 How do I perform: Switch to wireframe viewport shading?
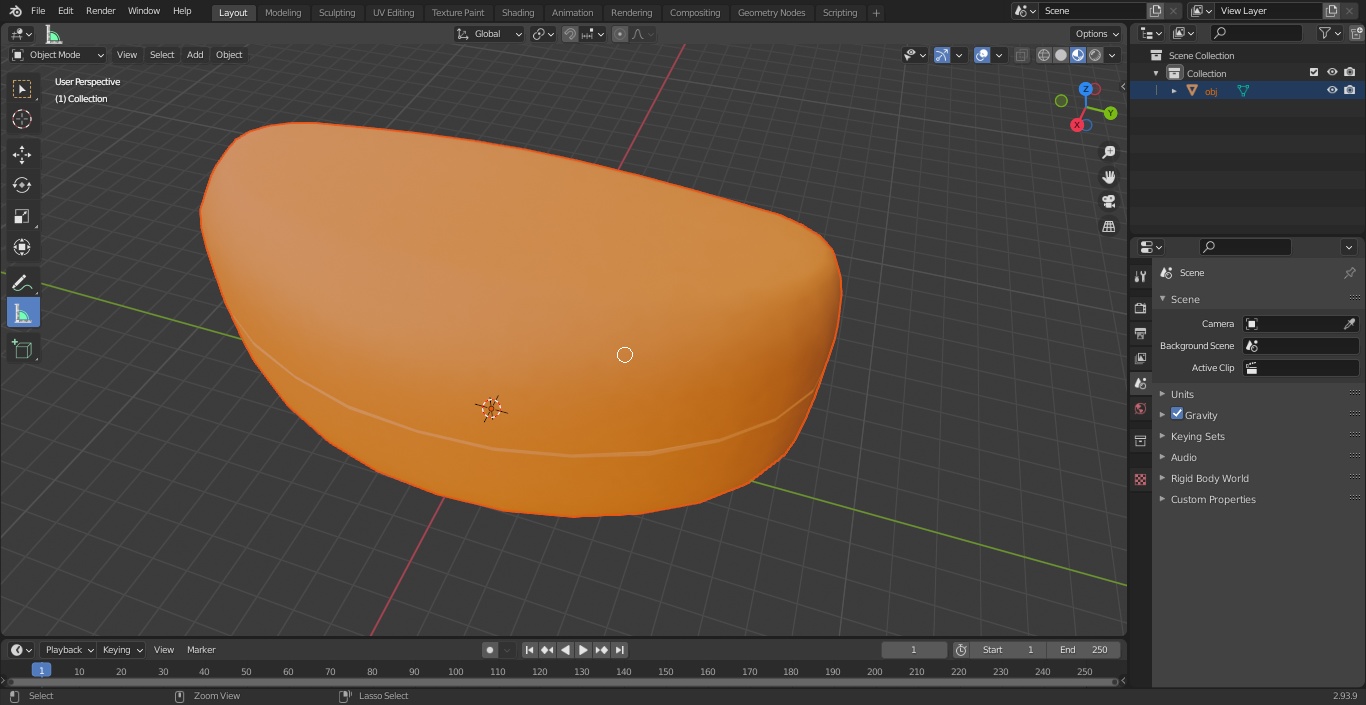[x=1044, y=55]
